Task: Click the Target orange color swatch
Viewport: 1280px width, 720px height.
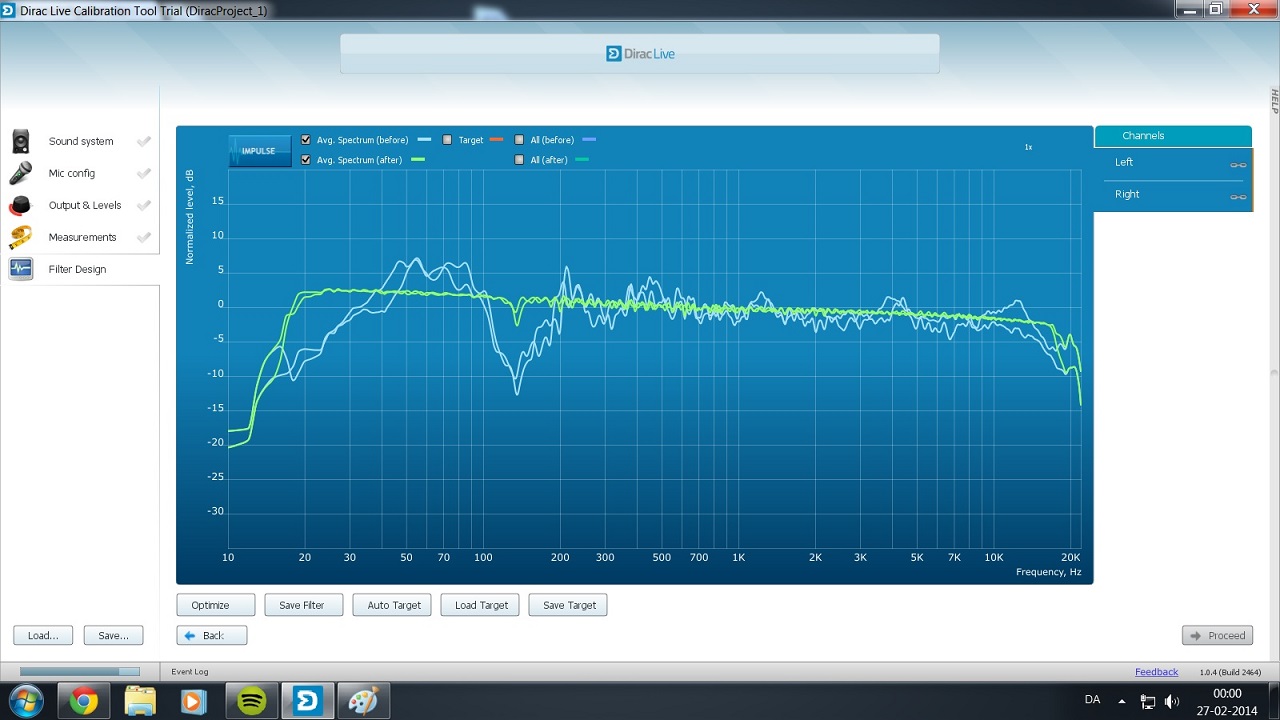Action: click(497, 140)
